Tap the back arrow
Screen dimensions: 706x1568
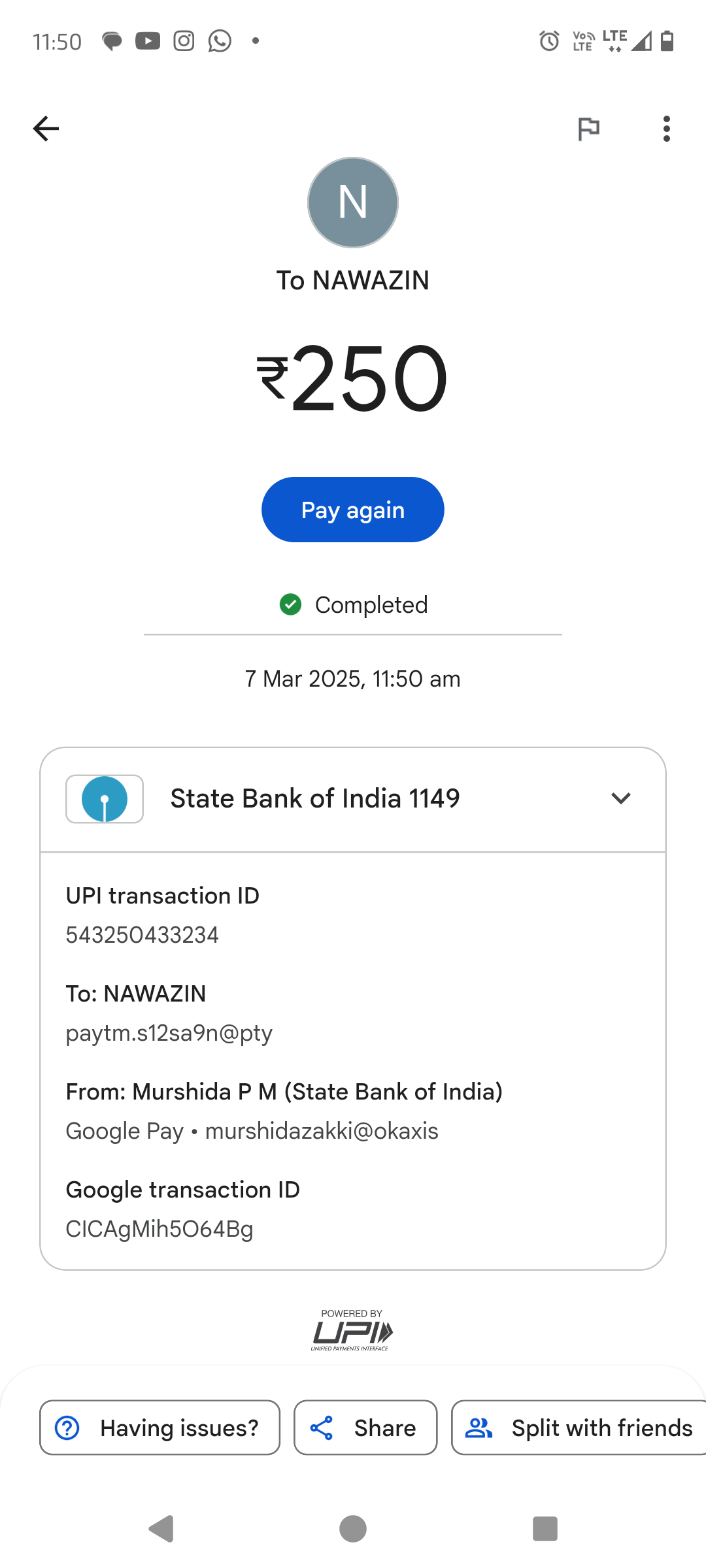point(46,129)
